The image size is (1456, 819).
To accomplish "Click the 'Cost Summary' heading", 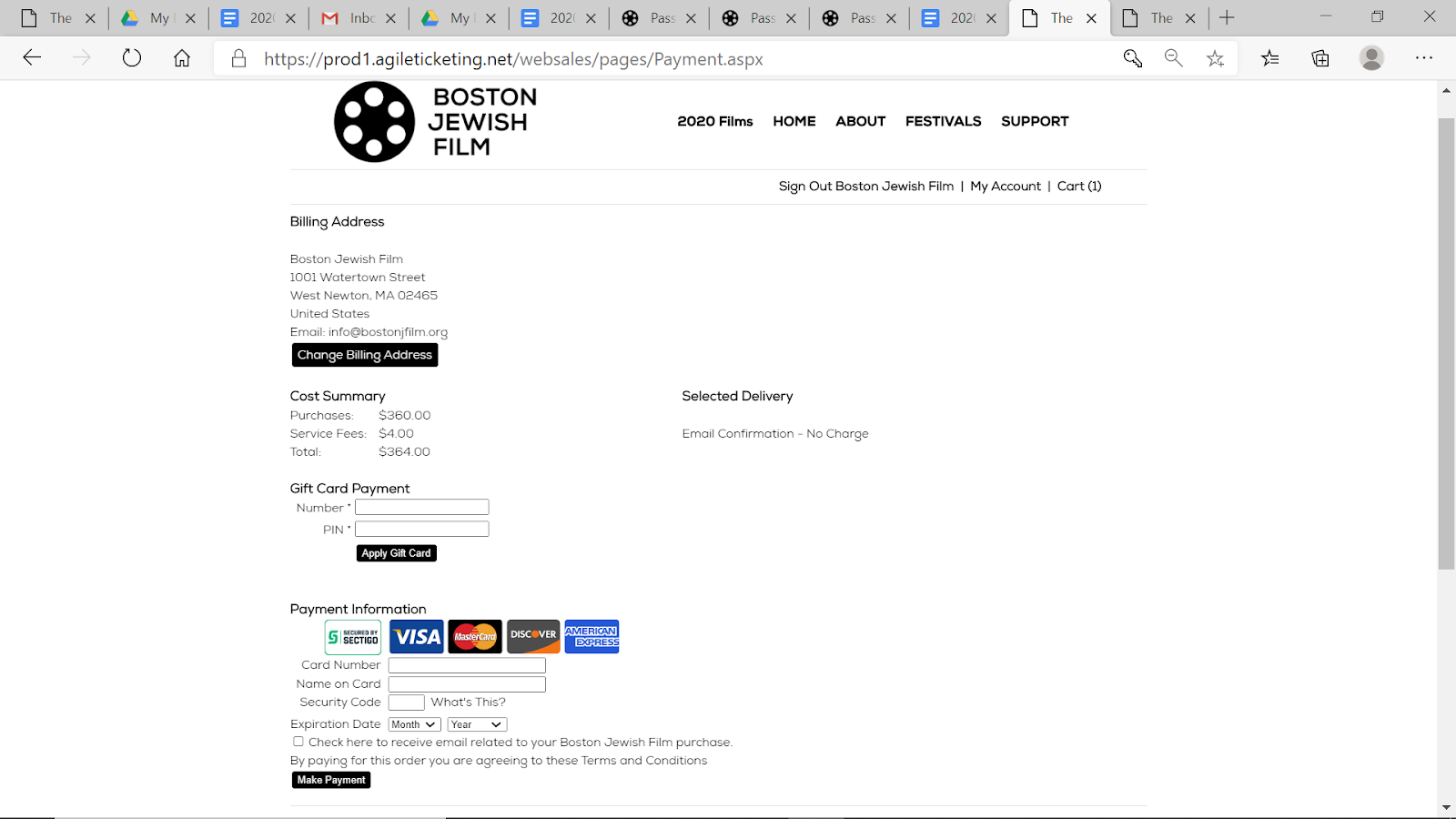I will (338, 396).
